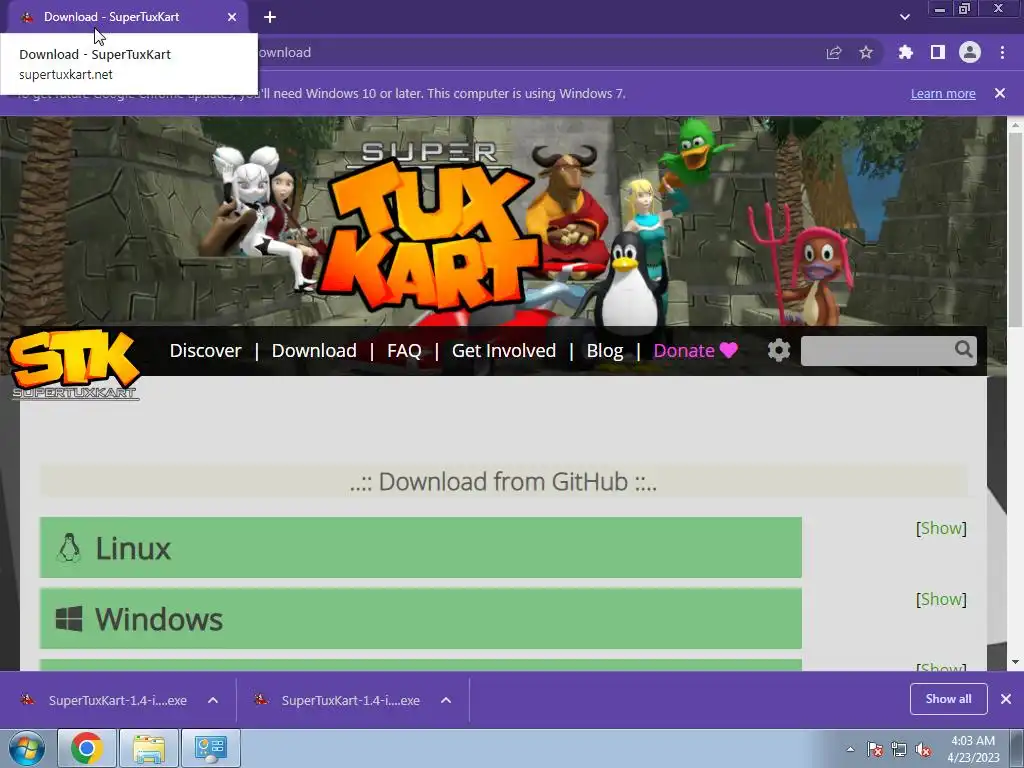Toggle the browser side panel
Image resolution: width=1024 pixels, height=768 pixels.
point(938,53)
